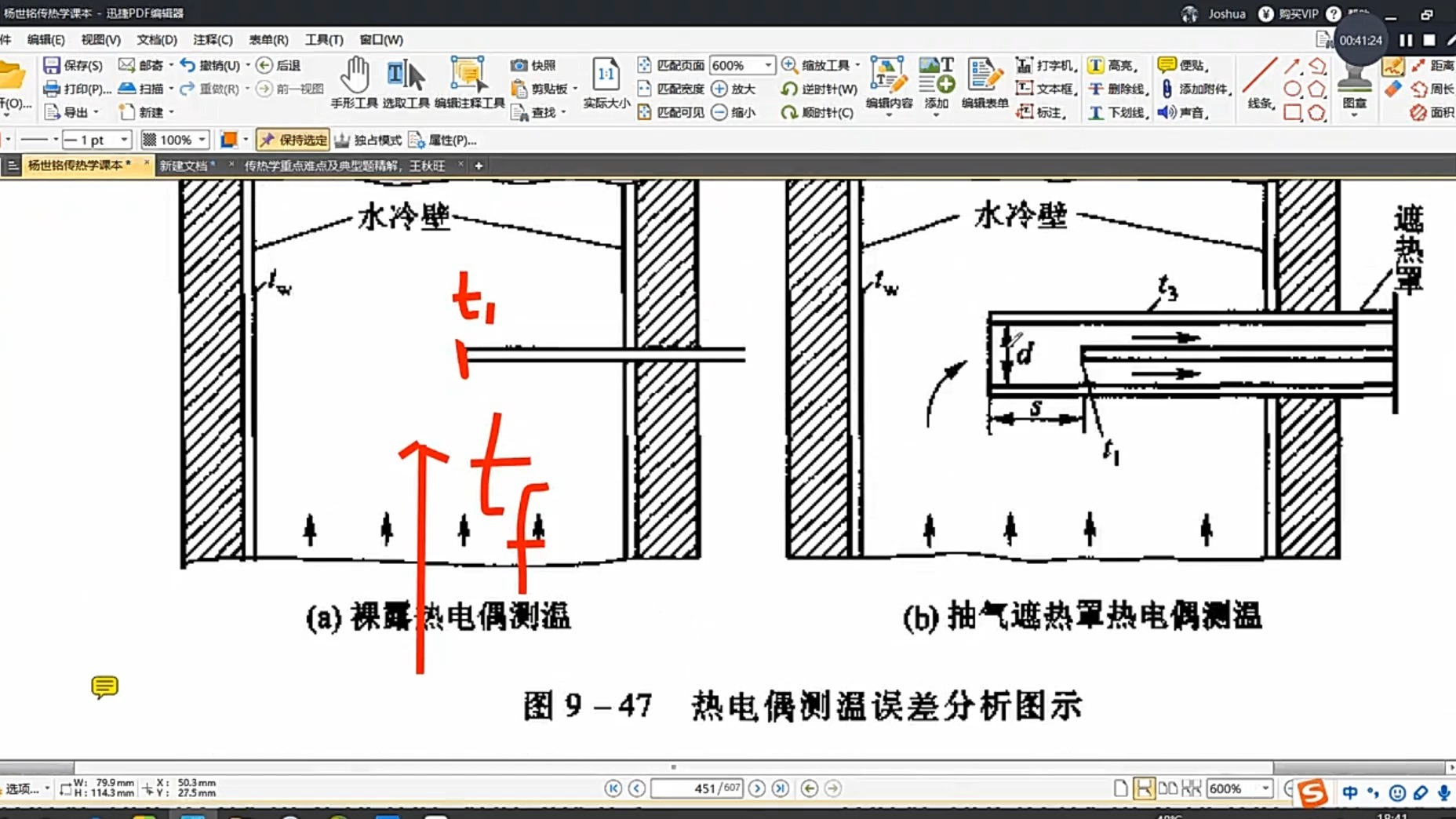The image size is (1456, 819).
Task: Zoom out with 缩小 button
Action: tap(733, 112)
